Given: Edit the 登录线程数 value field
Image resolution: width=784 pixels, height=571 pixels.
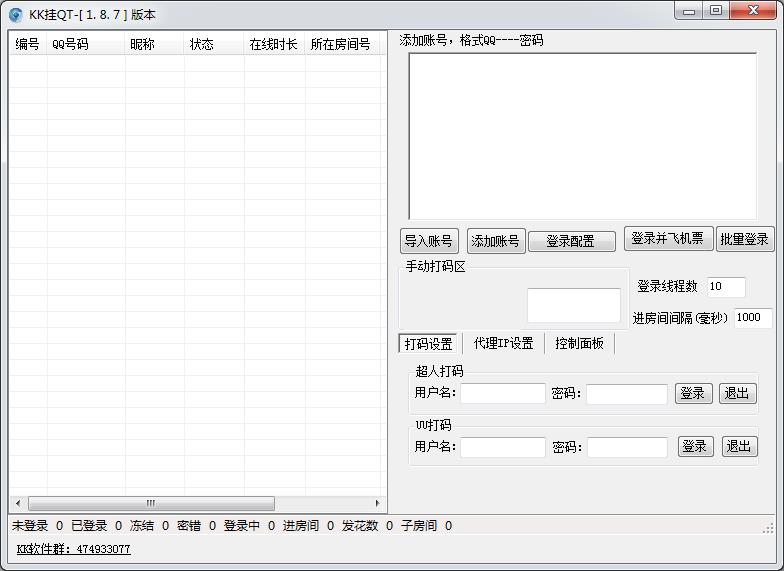Looking at the screenshot, I should click(x=726, y=287).
